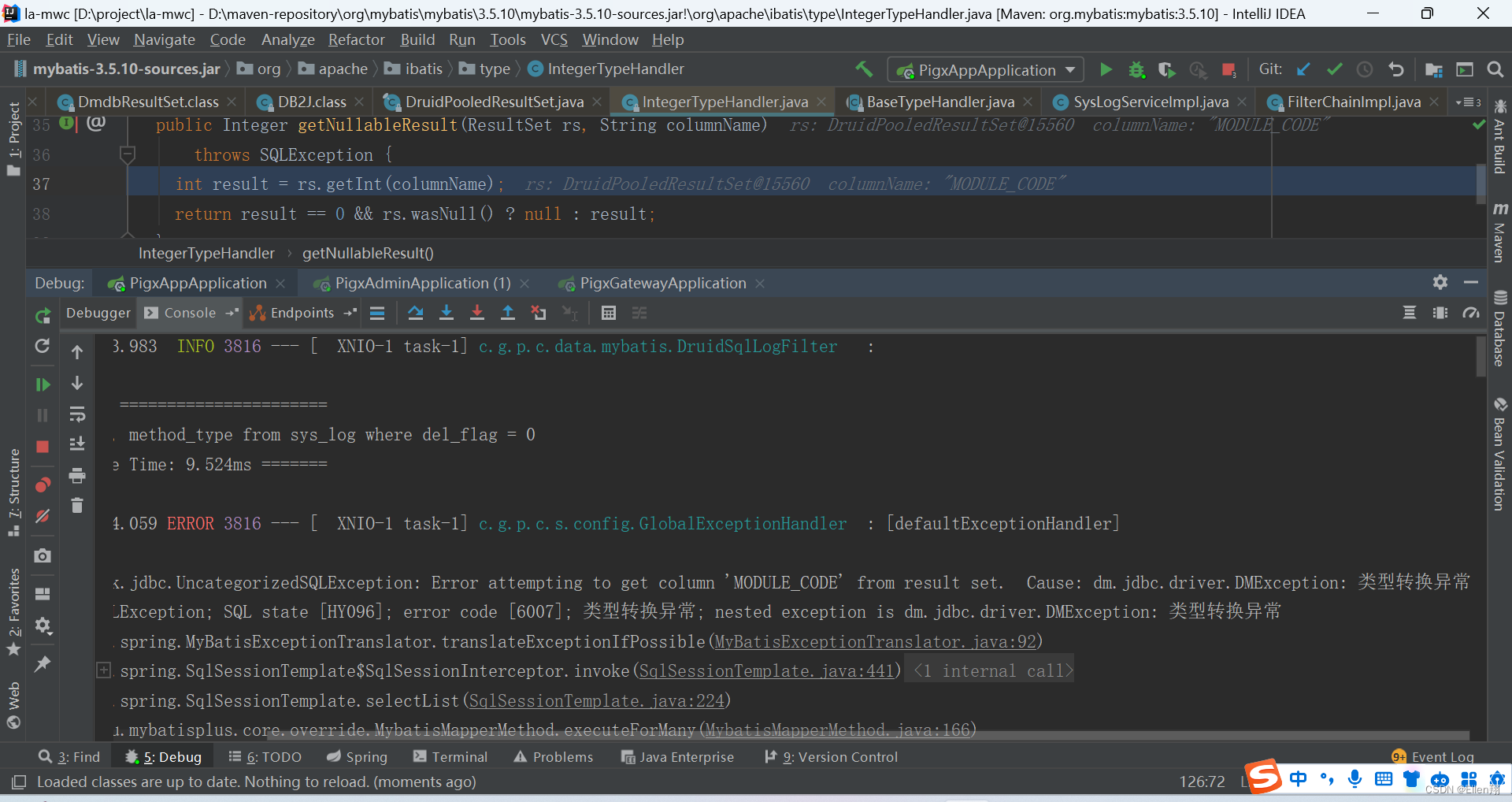This screenshot has height=802, width=1512.
Task: Open the Event Log button
Action: 1432,757
